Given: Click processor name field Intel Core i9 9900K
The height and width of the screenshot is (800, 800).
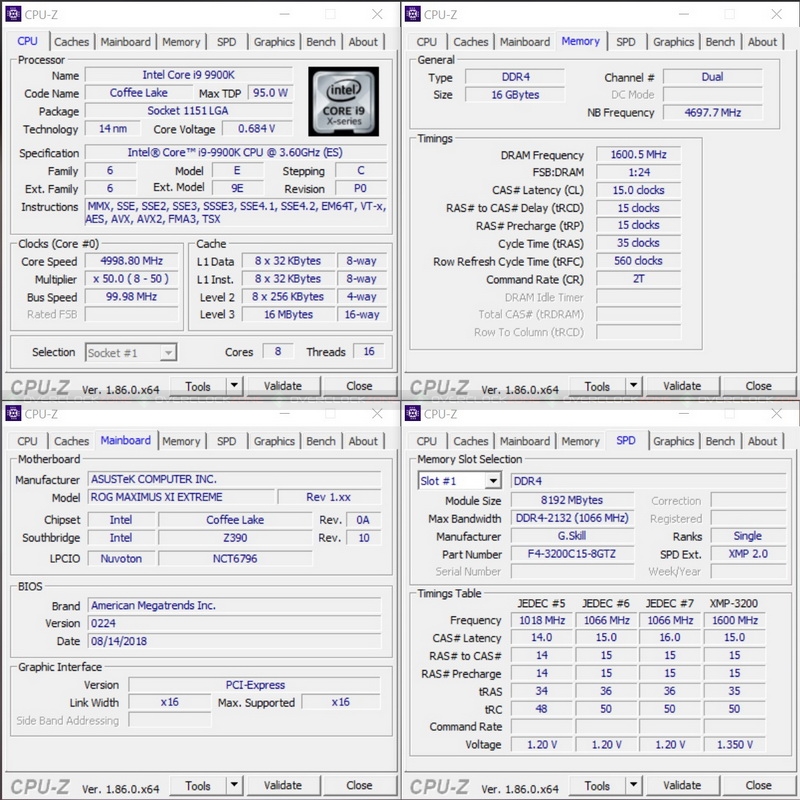Looking at the screenshot, I should [189, 75].
